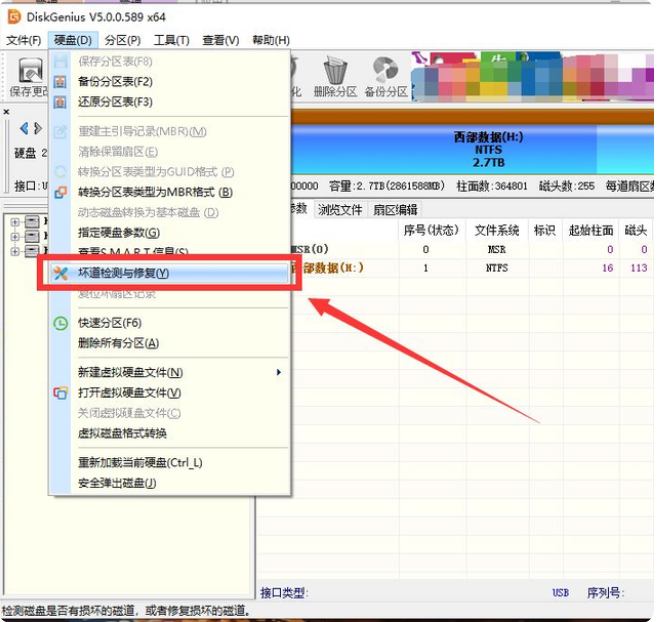The height and width of the screenshot is (622, 658).
Task: Click the 打开虚拟硬盘文件 menu icon
Action: [x=60, y=393]
